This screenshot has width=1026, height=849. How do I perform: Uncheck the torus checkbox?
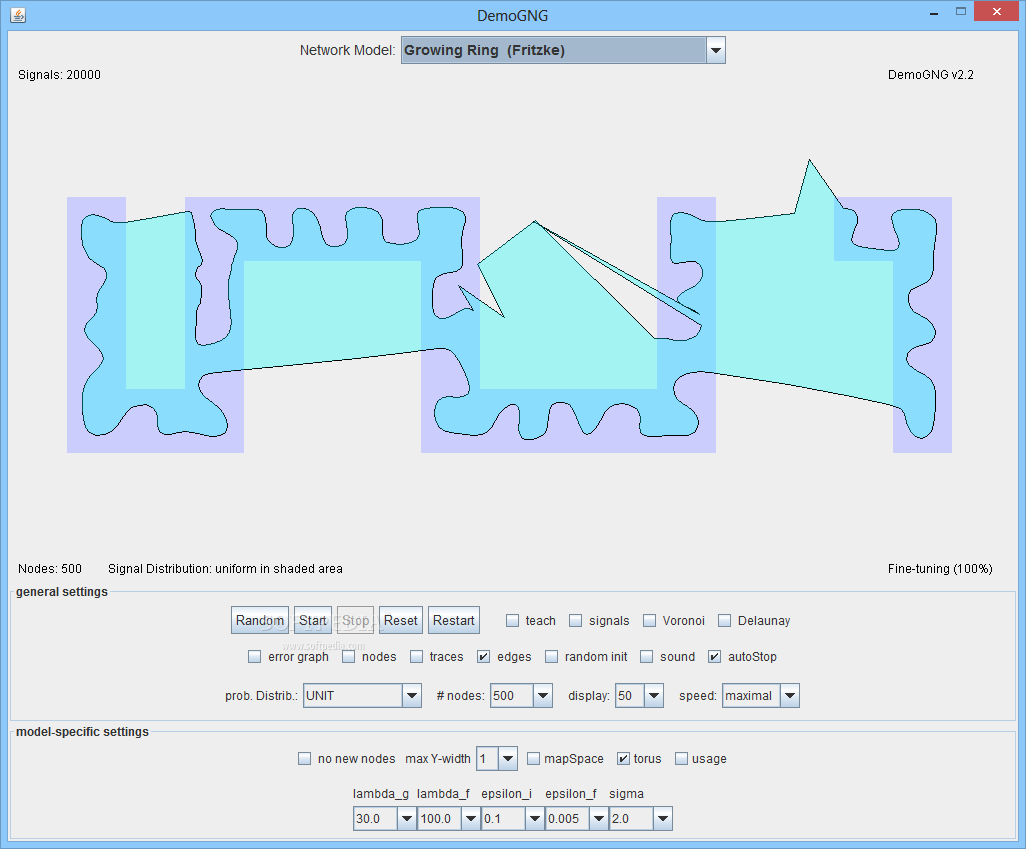(x=624, y=759)
